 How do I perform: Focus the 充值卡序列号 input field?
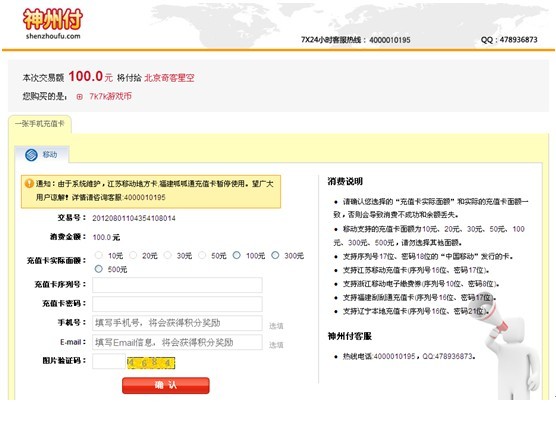pyautogui.click(x=177, y=285)
